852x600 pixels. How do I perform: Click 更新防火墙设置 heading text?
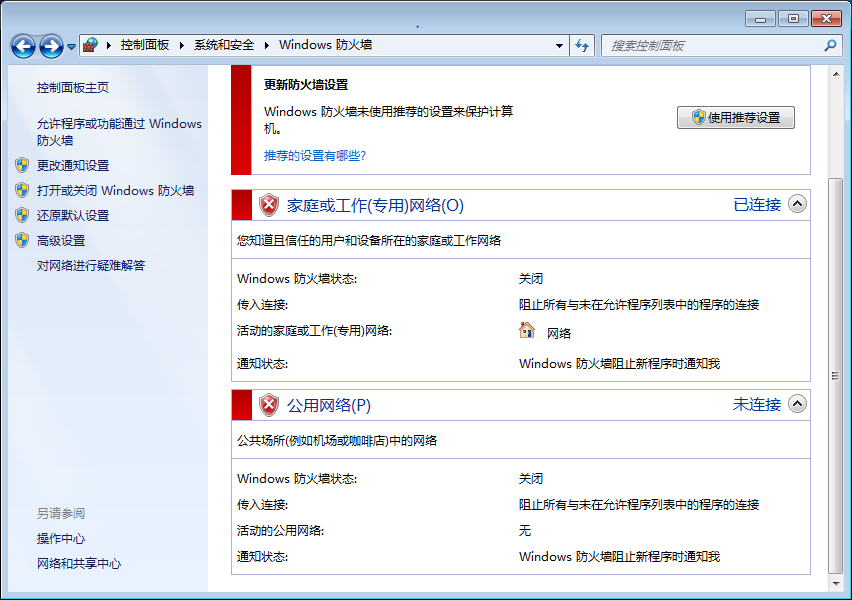click(306, 85)
